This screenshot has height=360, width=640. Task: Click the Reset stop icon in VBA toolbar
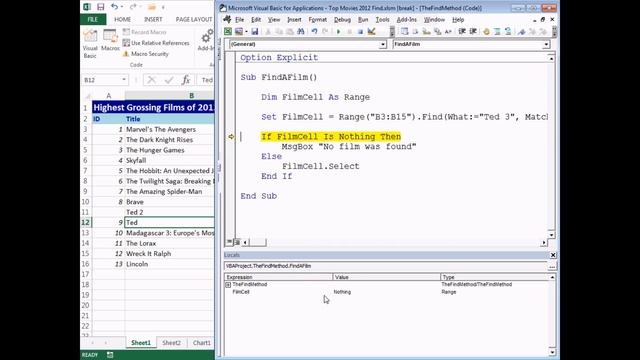click(360, 31)
